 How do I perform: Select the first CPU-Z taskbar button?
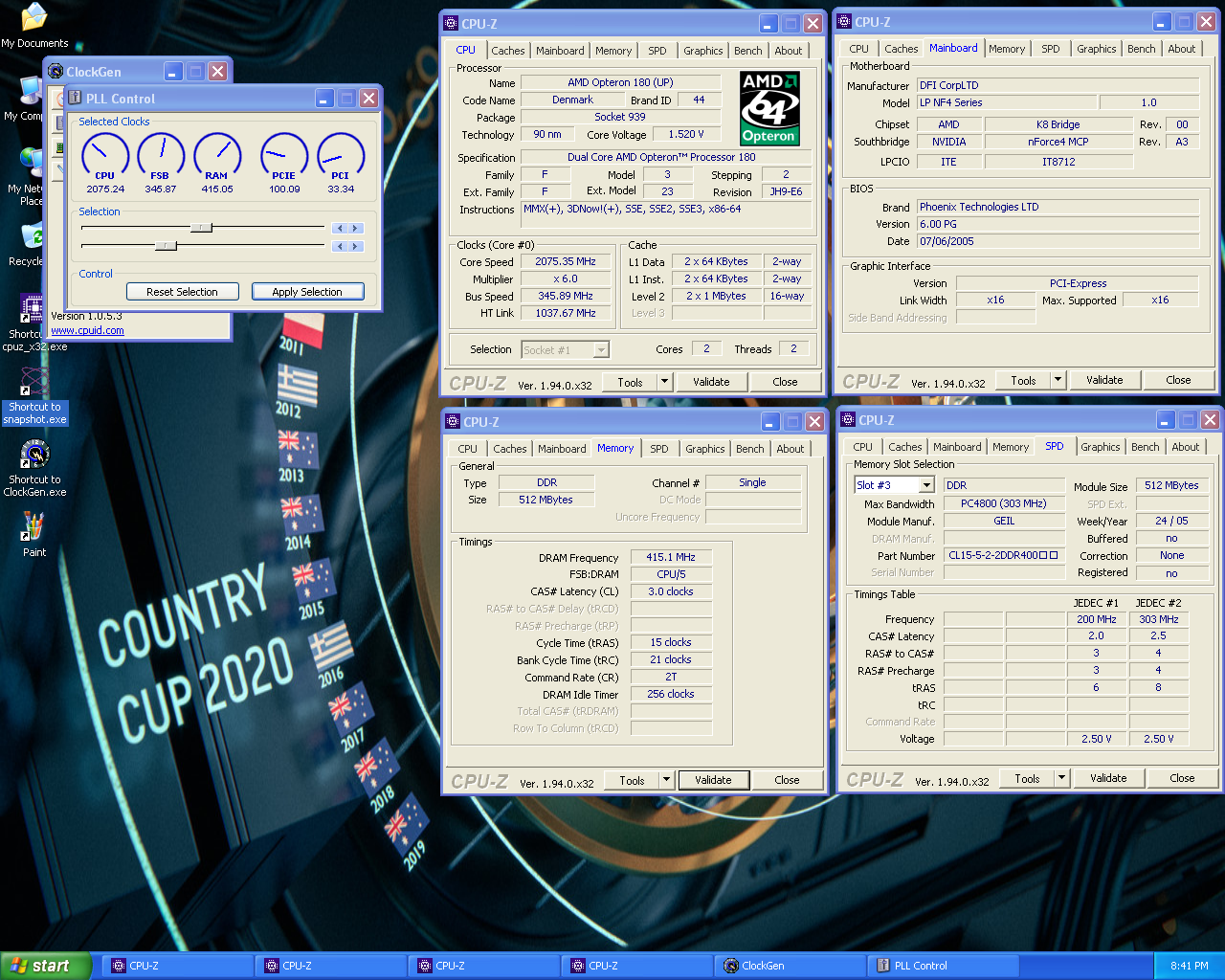coord(177,966)
